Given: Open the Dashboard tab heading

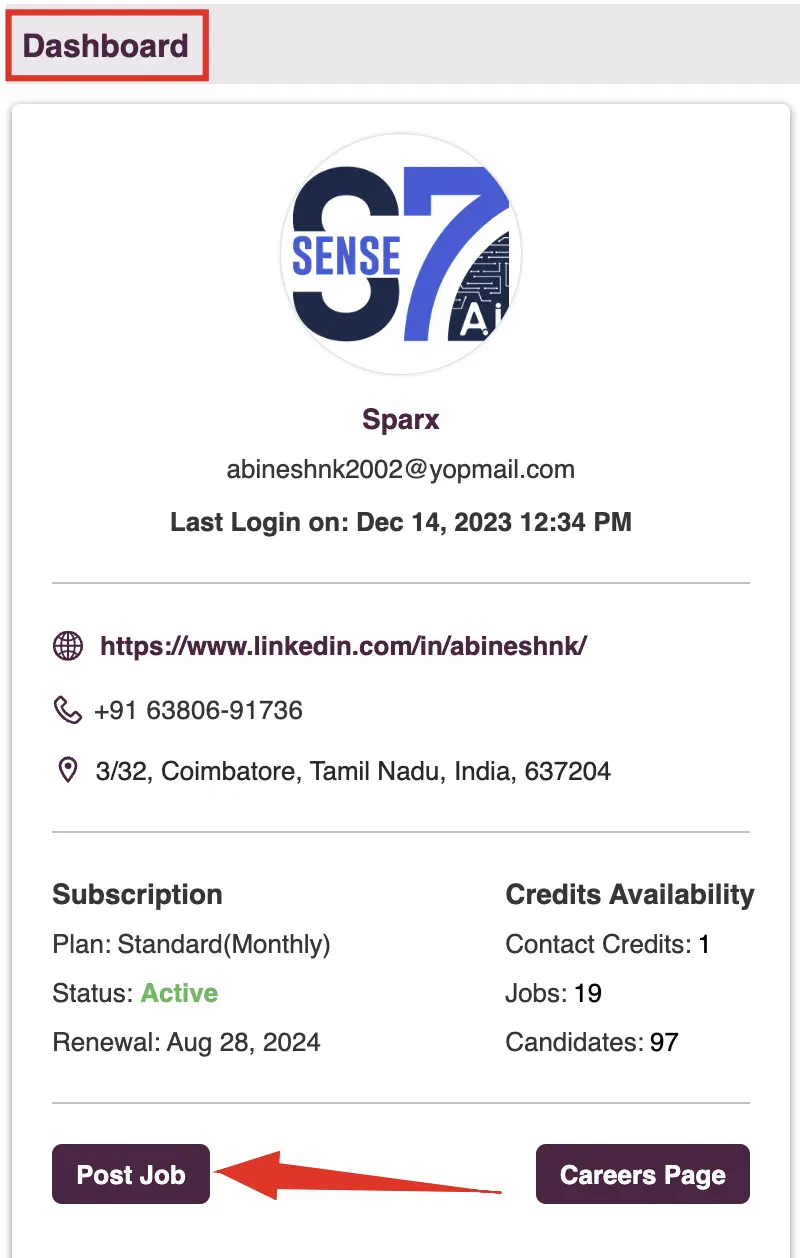Looking at the screenshot, I should point(106,46).
